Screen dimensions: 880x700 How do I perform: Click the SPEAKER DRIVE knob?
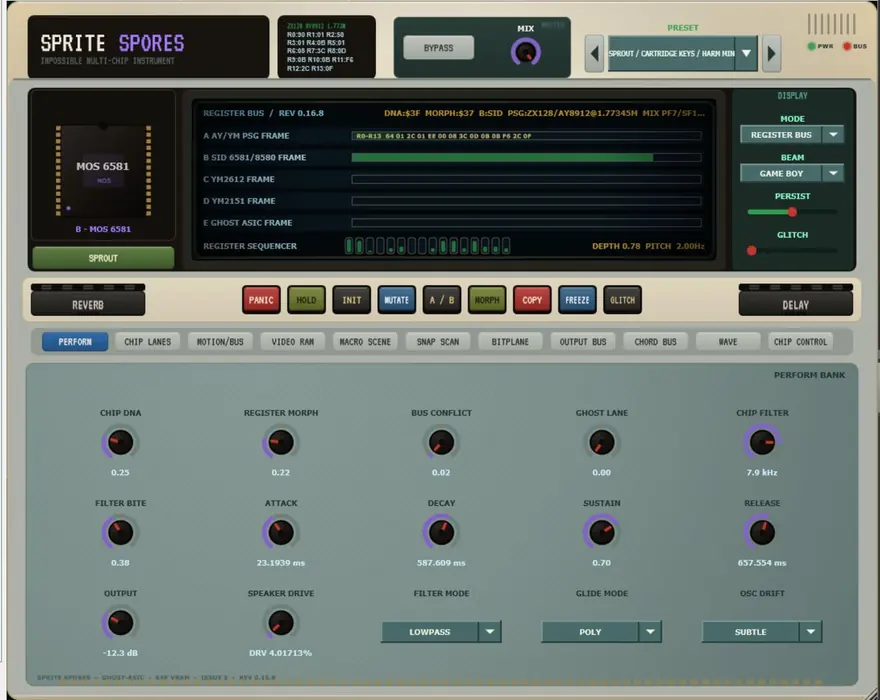click(x=281, y=623)
